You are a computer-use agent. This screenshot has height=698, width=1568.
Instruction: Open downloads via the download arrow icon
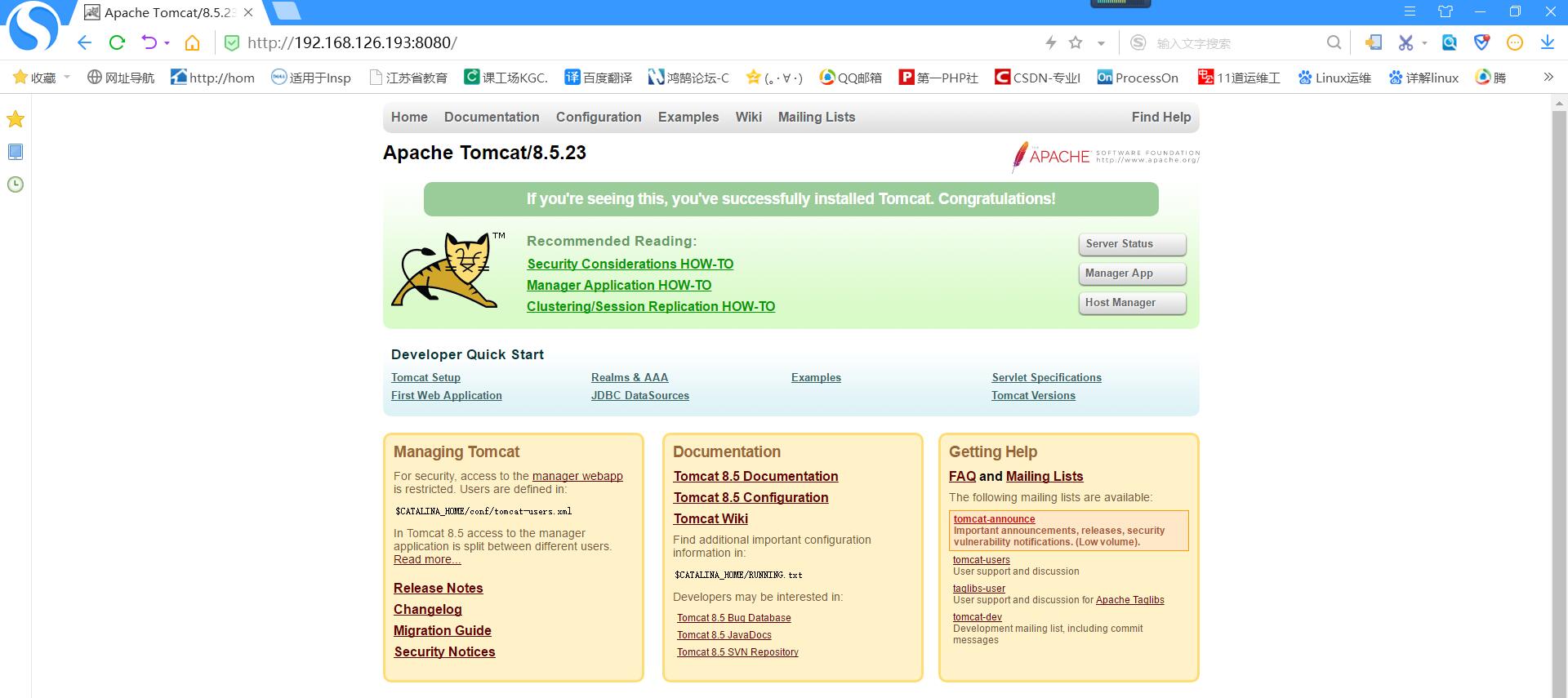[1547, 42]
